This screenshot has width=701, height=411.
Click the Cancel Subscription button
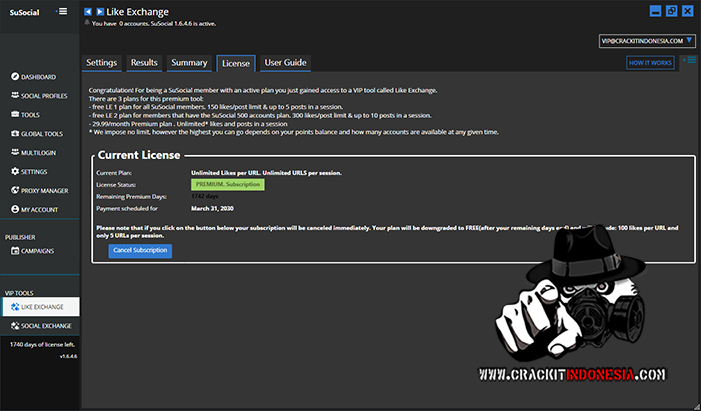[140, 250]
